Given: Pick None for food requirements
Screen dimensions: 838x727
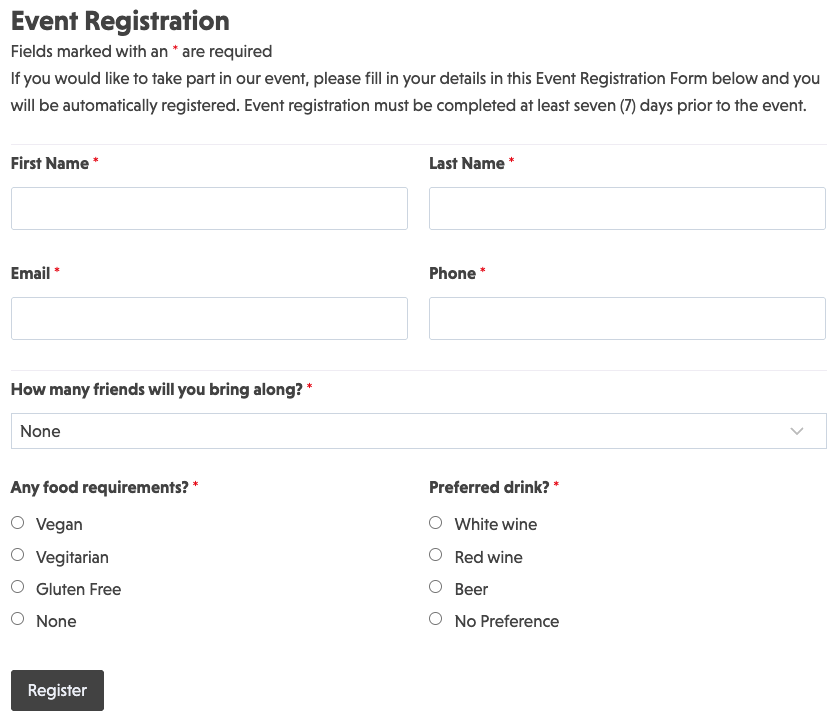Looking at the screenshot, I should (18, 619).
